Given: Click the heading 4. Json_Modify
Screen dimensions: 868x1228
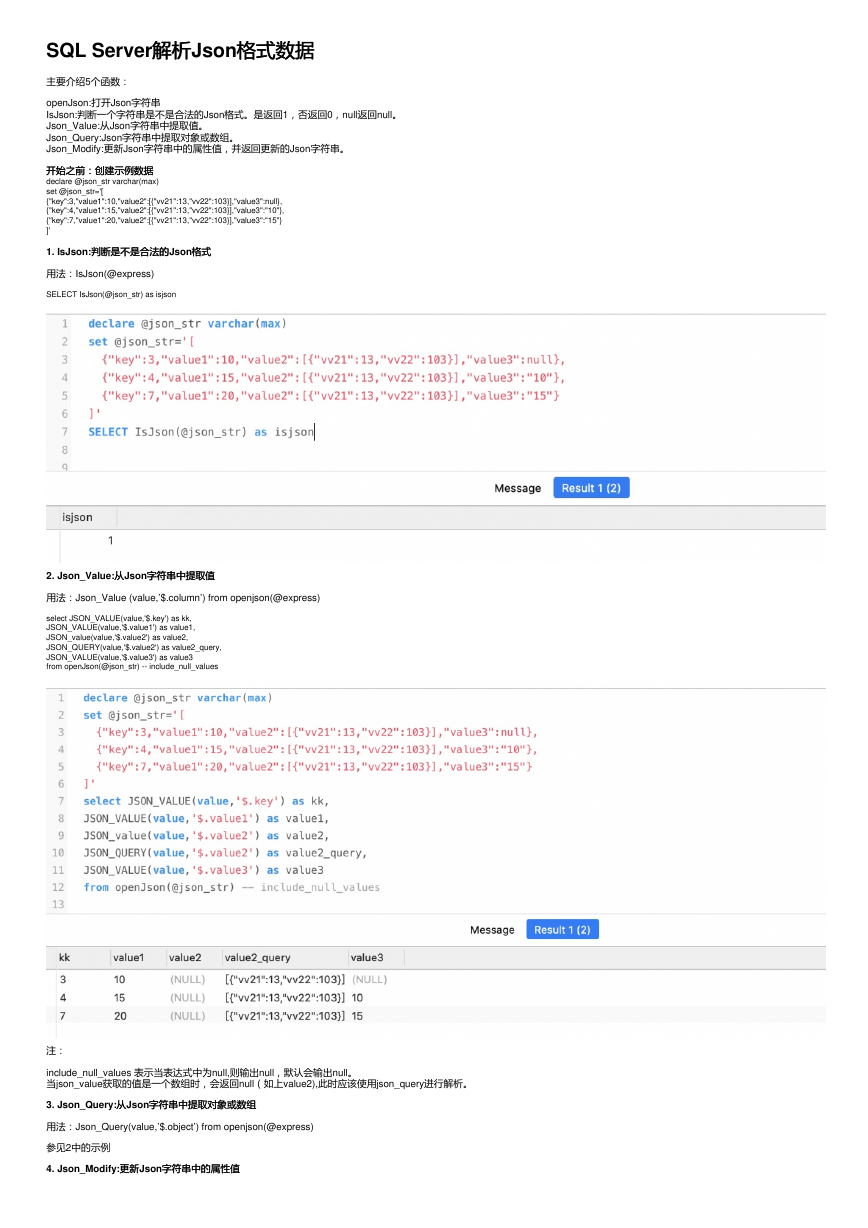Looking at the screenshot, I should [x=143, y=1169].
